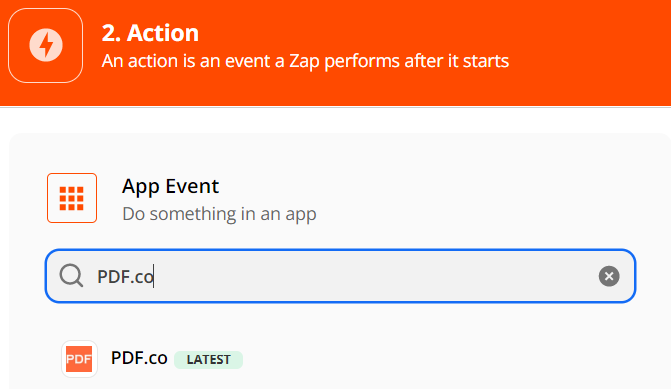
Task: Click the magnifying glass search icon
Action: (71, 276)
